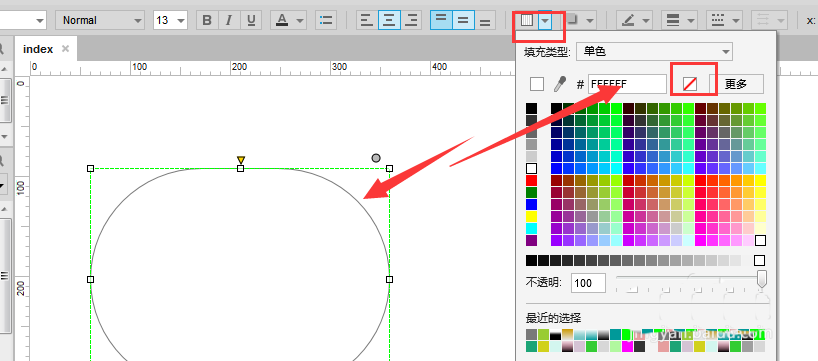The width and height of the screenshot is (818, 361).
Task: Click the top-left corner handle of the shape
Action: (90, 169)
